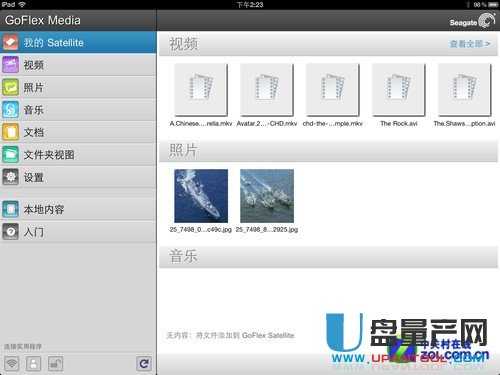The height and width of the screenshot is (375, 500).
Task: Open the fleet photo ending 2925.jpg
Action: tap(267, 196)
